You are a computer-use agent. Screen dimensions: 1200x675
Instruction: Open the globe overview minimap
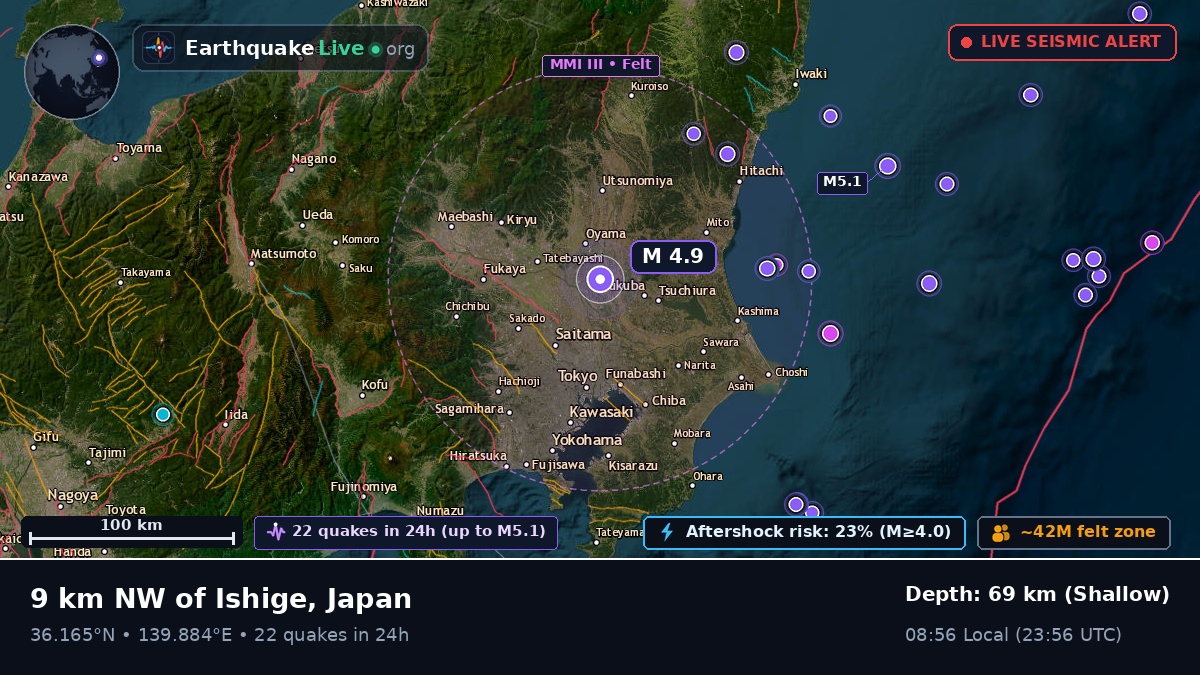[x=72, y=72]
